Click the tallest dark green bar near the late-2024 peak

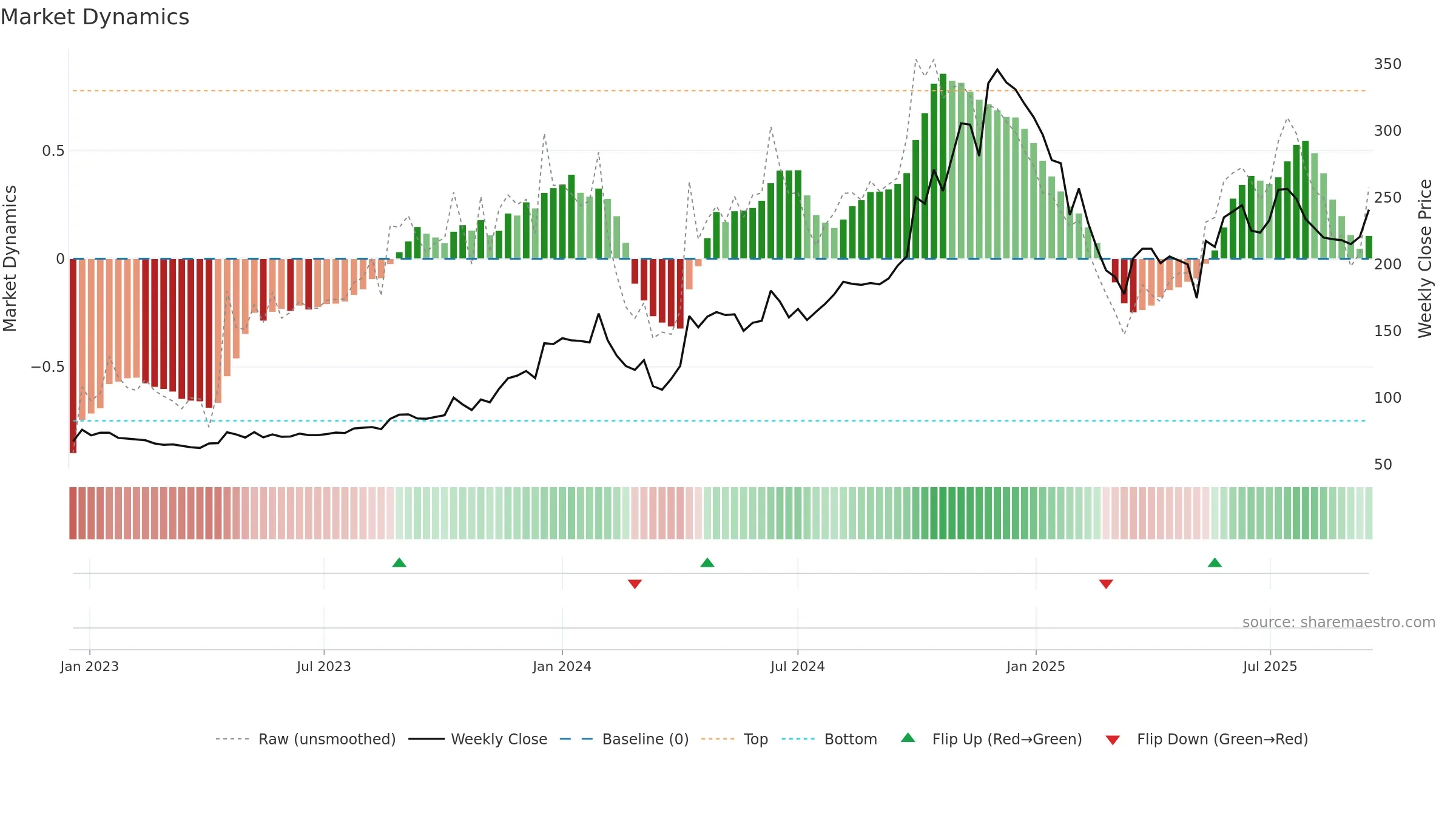943,166
